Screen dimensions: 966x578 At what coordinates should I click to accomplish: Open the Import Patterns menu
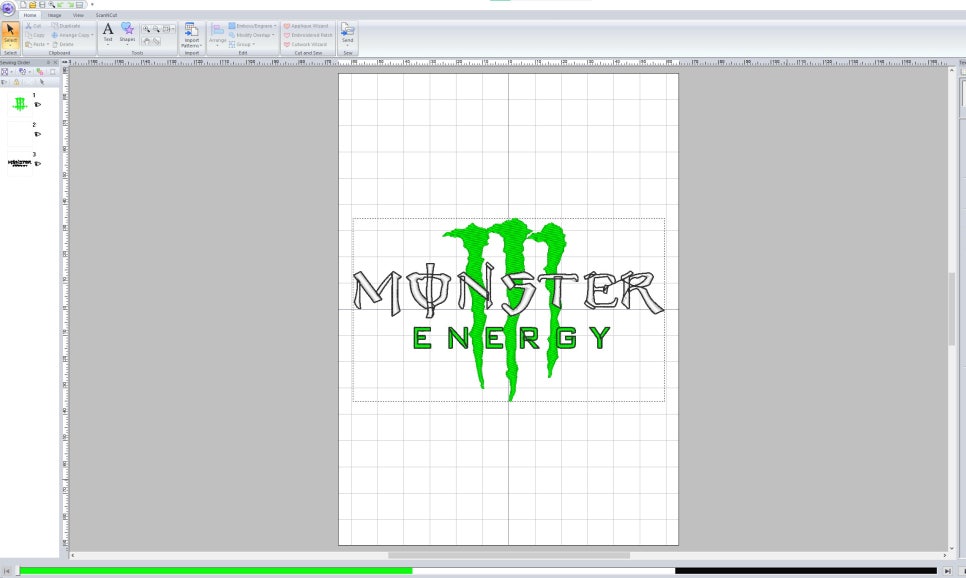click(x=191, y=35)
